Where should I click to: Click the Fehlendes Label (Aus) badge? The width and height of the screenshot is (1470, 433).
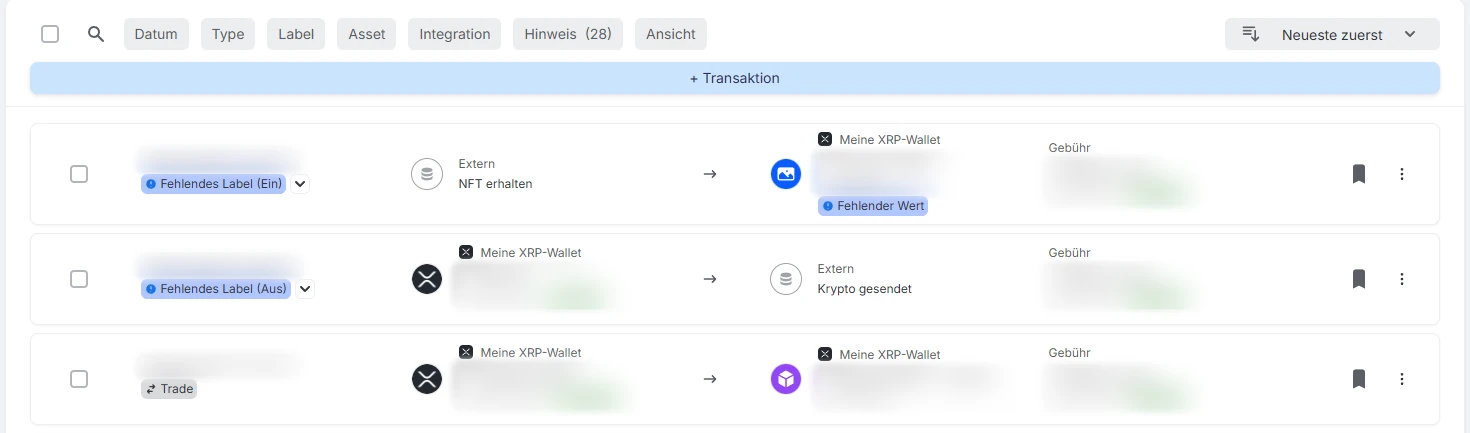click(216, 289)
